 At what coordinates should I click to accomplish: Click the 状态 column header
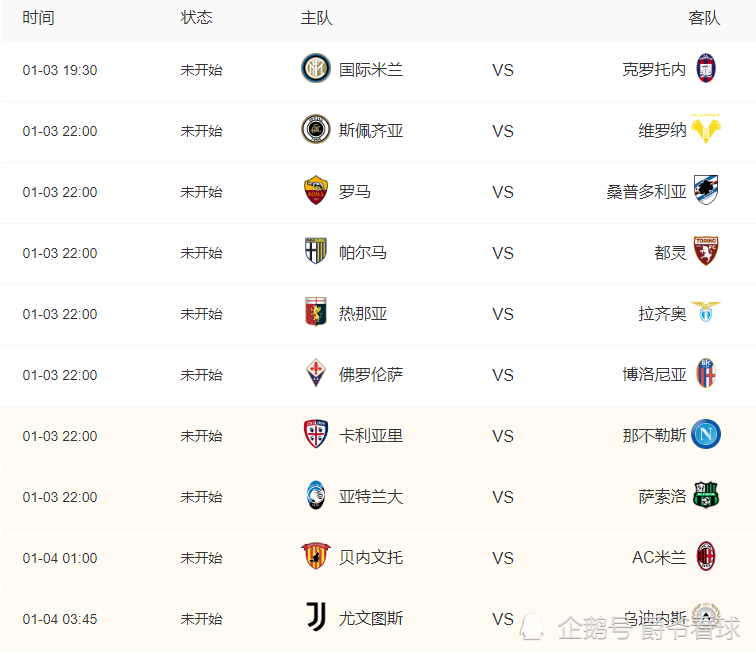196,18
